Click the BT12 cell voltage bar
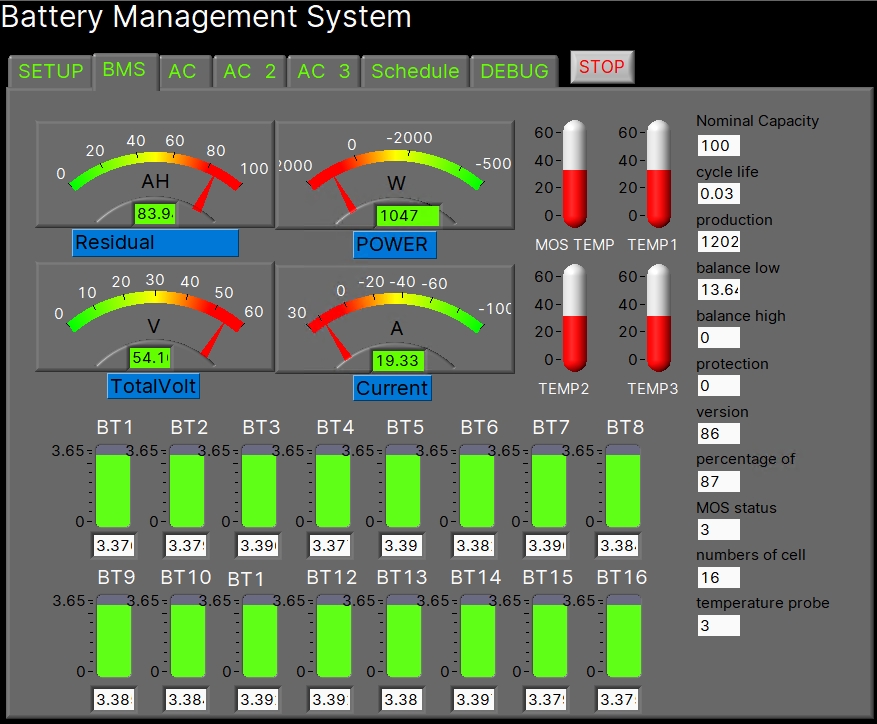The width and height of the screenshot is (877, 724). coord(334,636)
